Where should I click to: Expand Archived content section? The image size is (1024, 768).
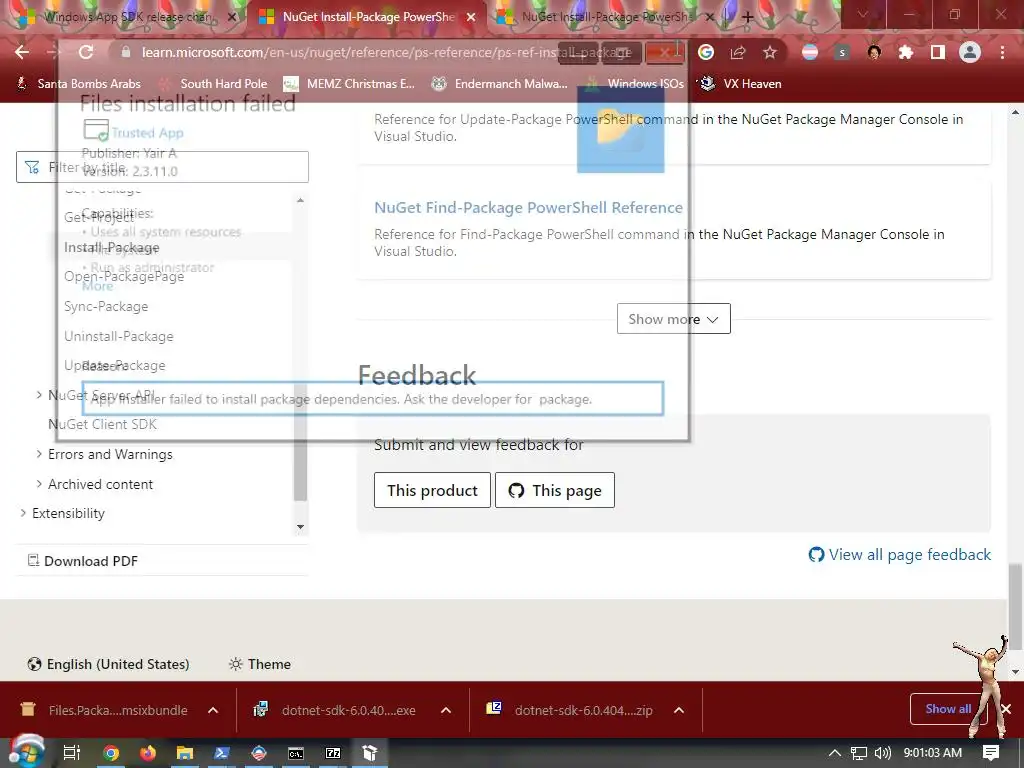[x=39, y=483]
